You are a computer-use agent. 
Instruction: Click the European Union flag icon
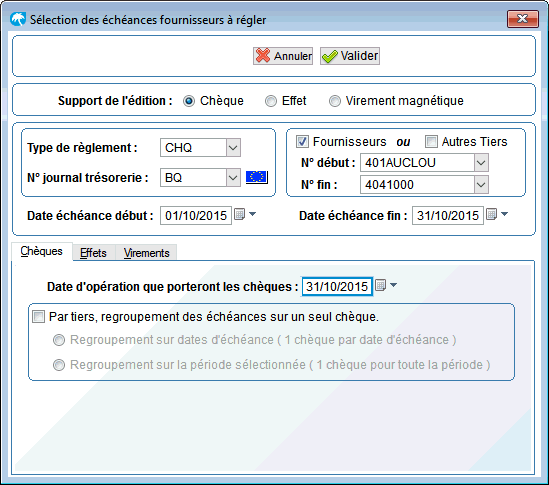(257, 177)
